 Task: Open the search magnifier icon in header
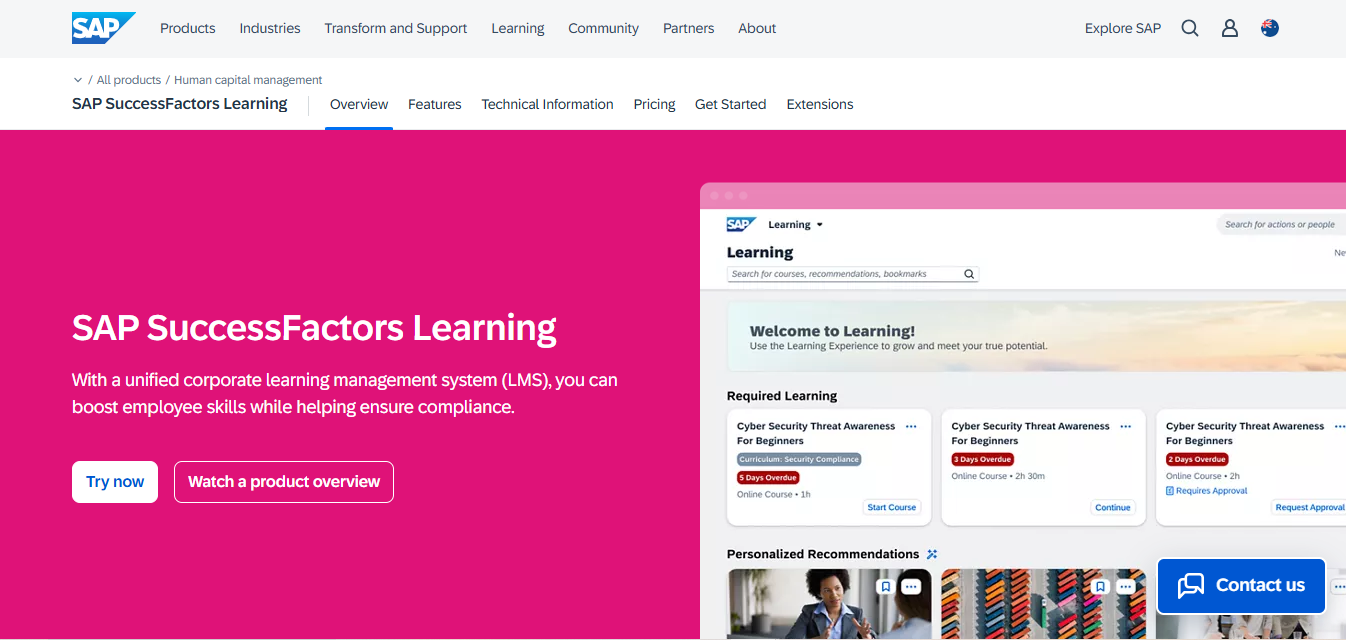(x=1190, y=28)
